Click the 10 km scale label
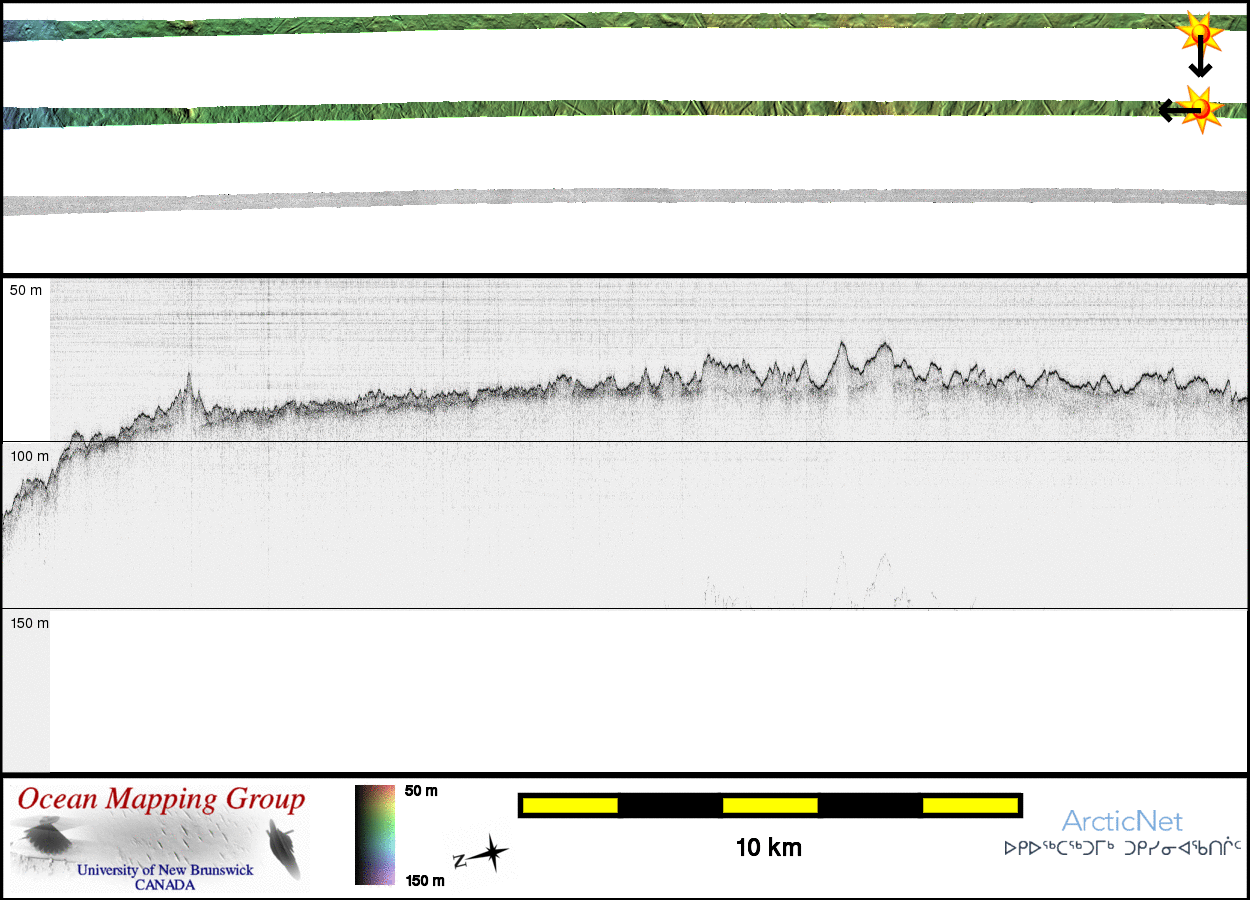This screenshot has height=900, width=1250. (768, 848)
